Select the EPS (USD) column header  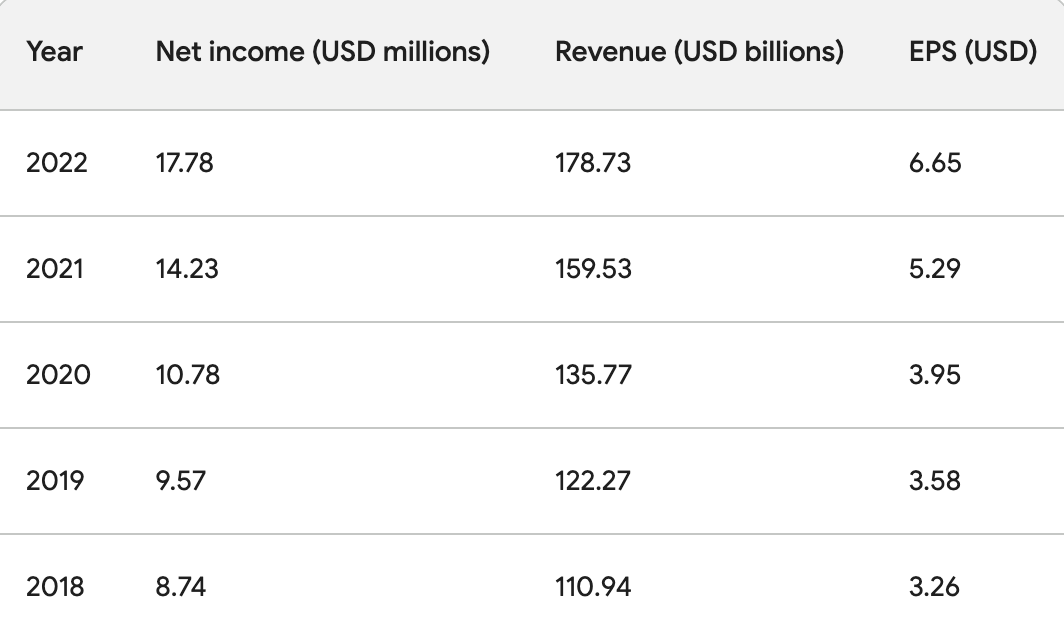pyautogui.click(x=972, y=51)
